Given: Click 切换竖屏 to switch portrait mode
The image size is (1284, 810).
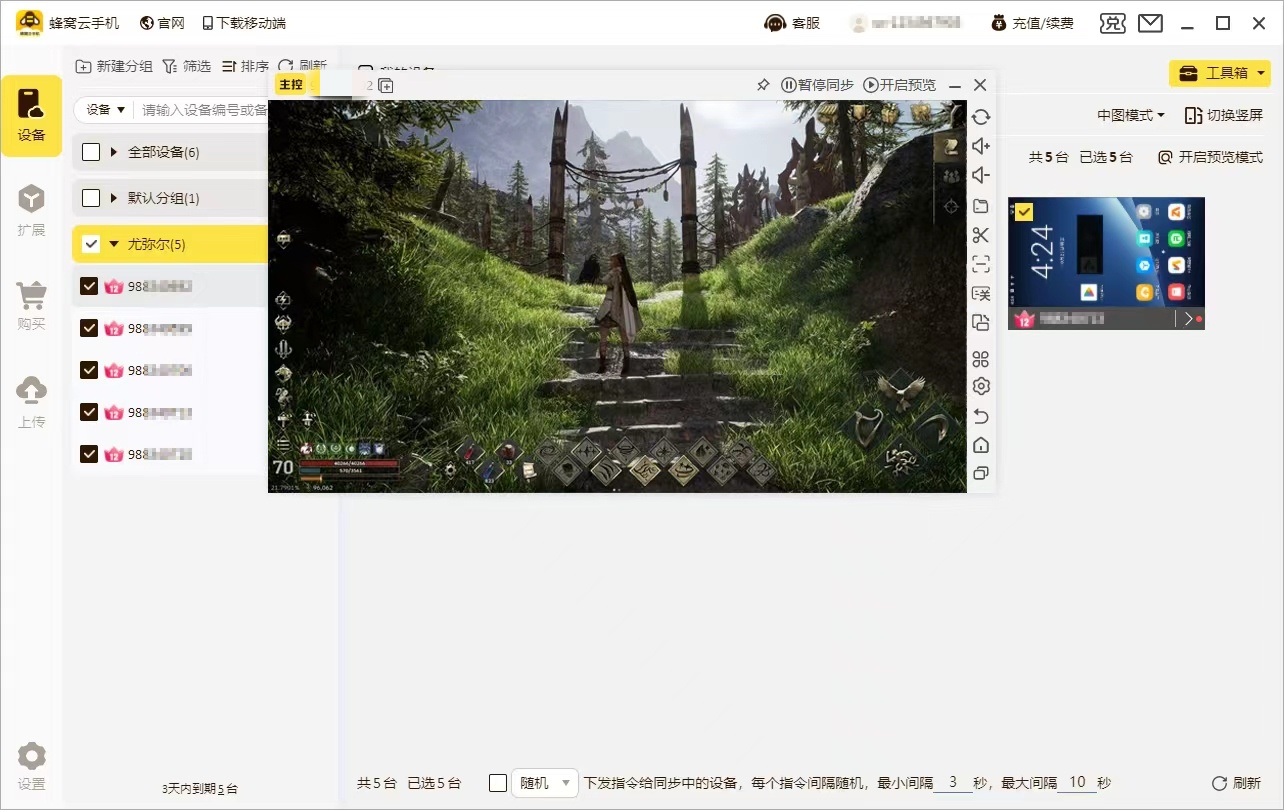Looking at the screenshot, I should click(1223, 115).
